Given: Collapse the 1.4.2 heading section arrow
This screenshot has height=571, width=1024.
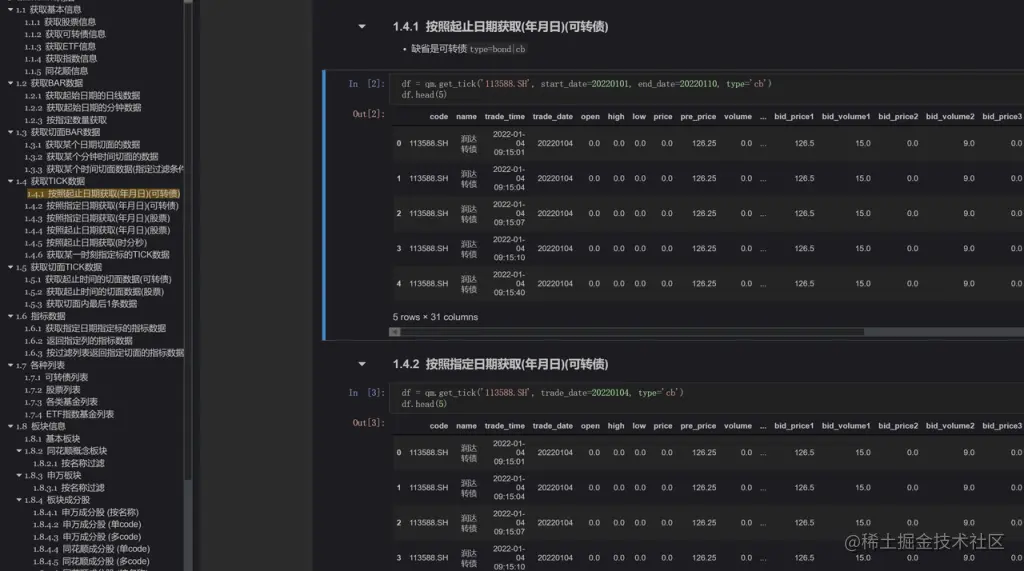Looking at the screenshot, I should pyautogui.click(x=362, y=364).
